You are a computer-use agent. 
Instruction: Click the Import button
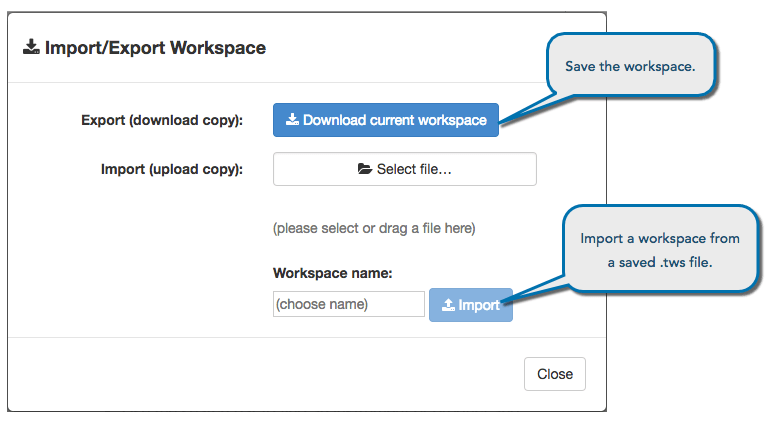(x=471, y=305)
